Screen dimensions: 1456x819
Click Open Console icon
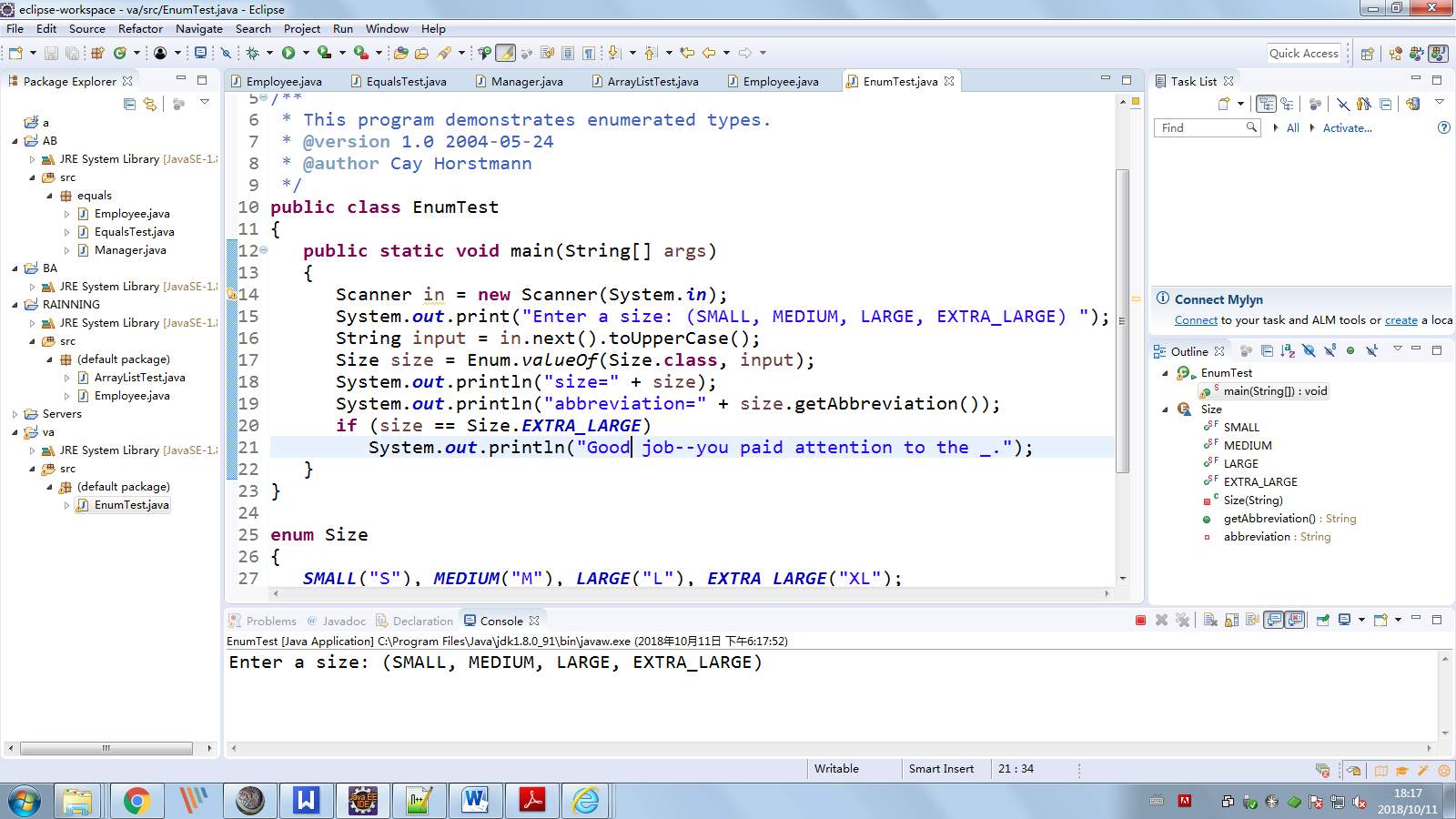1380,620
